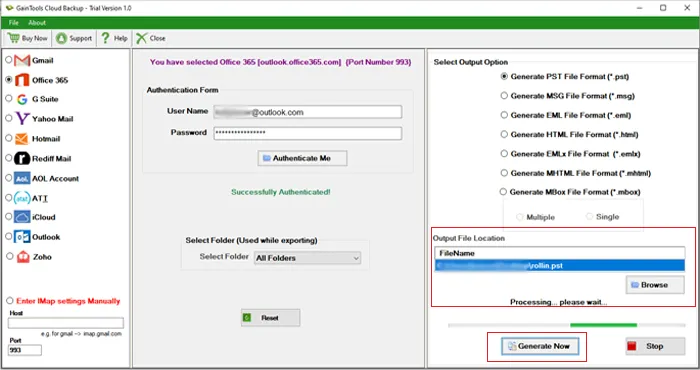Click the Browse button
Screen dimensions: 700x370
coord(655,285)
